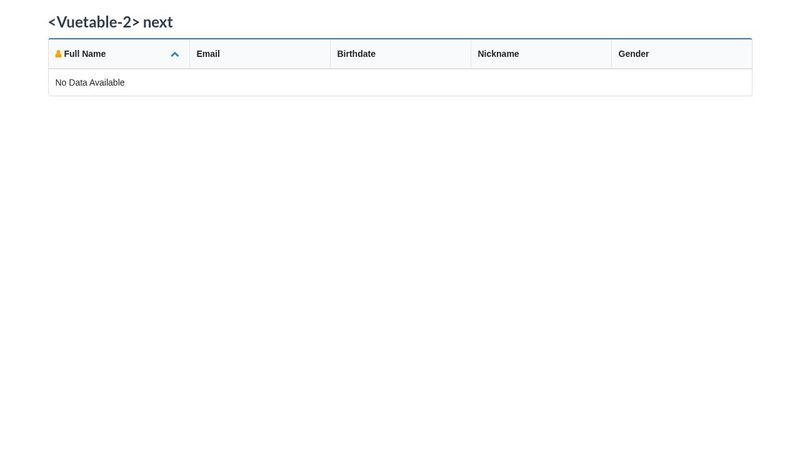
Task: Toggle ascending sort arrow on Full Name
Action: click(175, 55)
